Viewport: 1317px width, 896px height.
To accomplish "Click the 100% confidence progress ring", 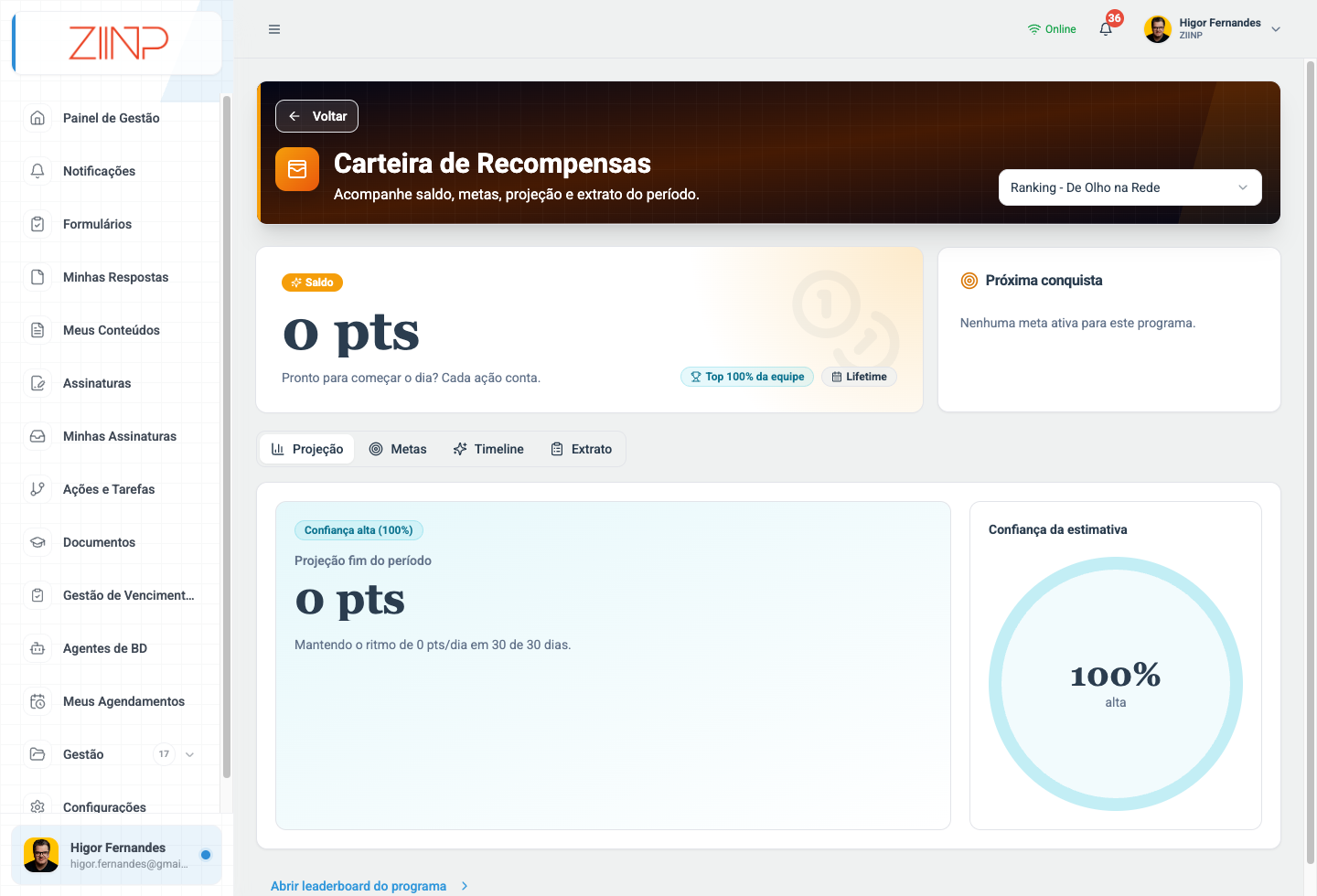I will coord(1116,684).
